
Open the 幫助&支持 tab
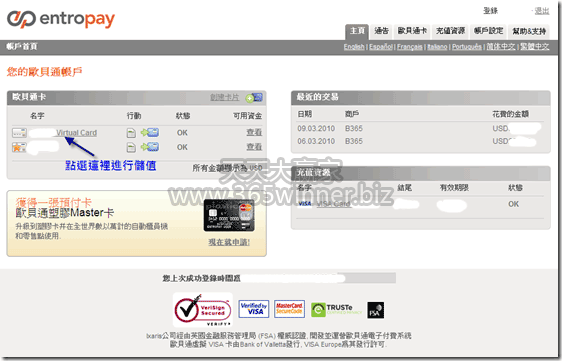point(529,31)
